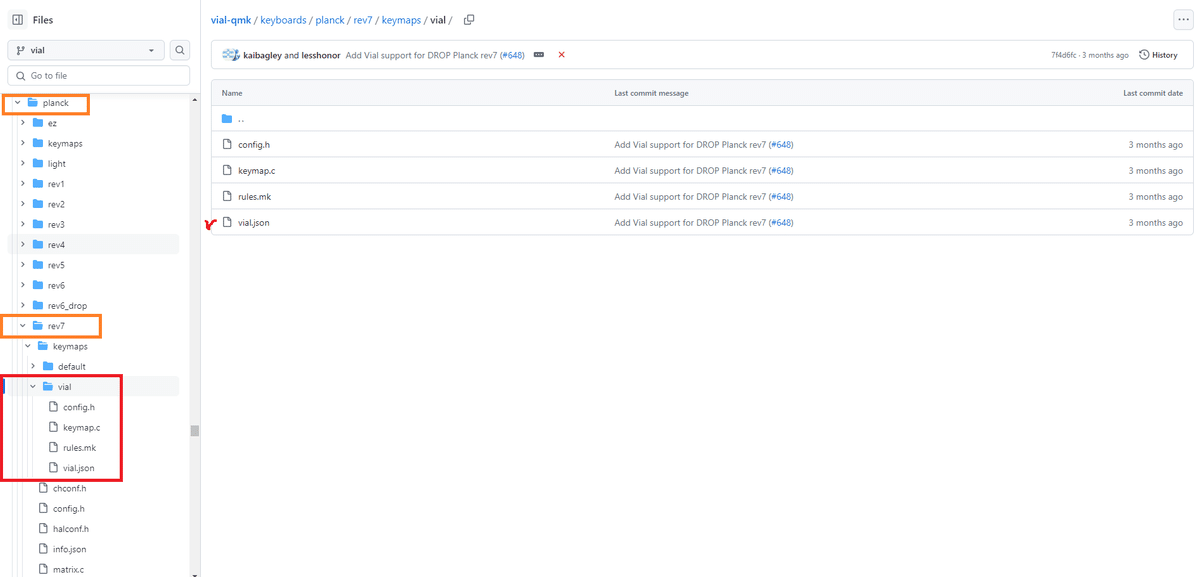The height and width of the screenshot is (577, 1200).
Task: Copy the path with the copy icon
Action: [x=469, y=20]
